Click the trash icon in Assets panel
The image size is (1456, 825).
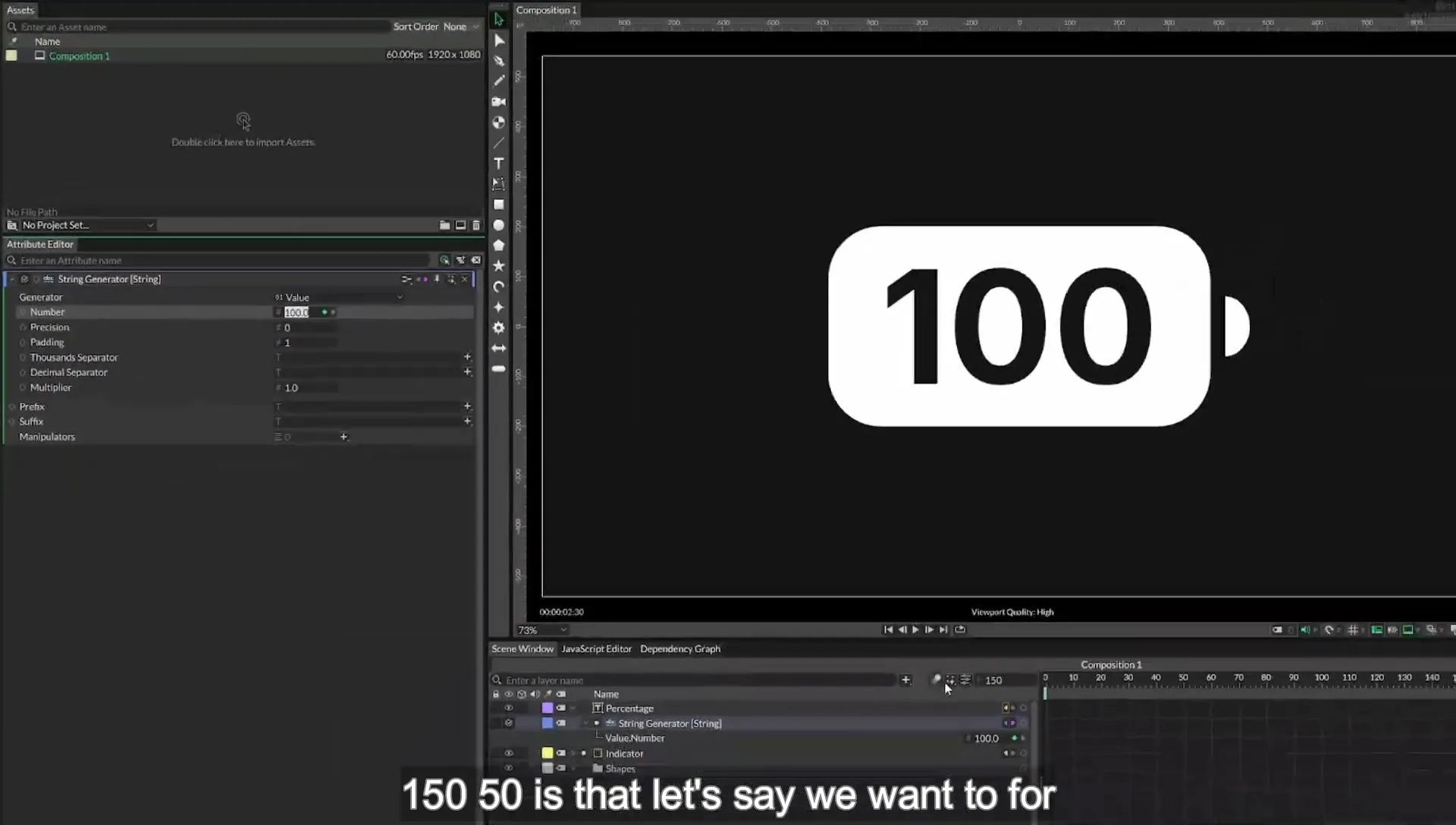(476, 225)
